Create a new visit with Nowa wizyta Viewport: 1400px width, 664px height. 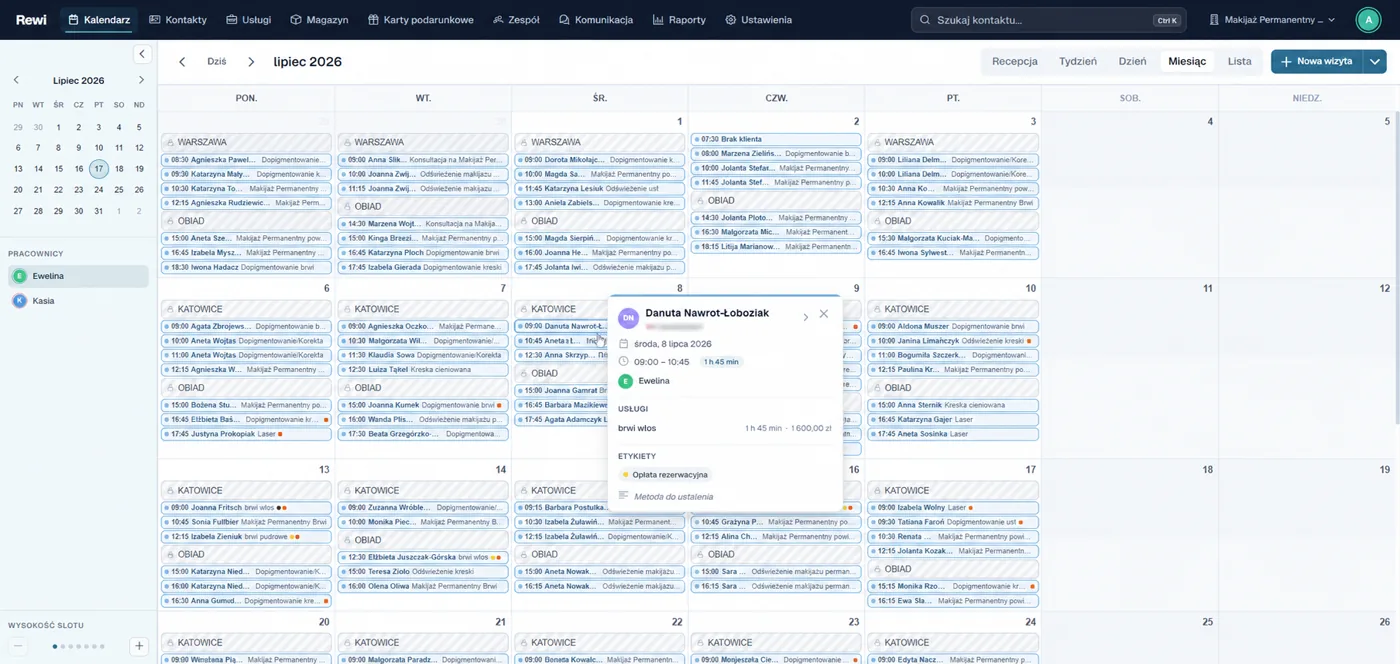pyautogui.click(x=1317, y=62)
